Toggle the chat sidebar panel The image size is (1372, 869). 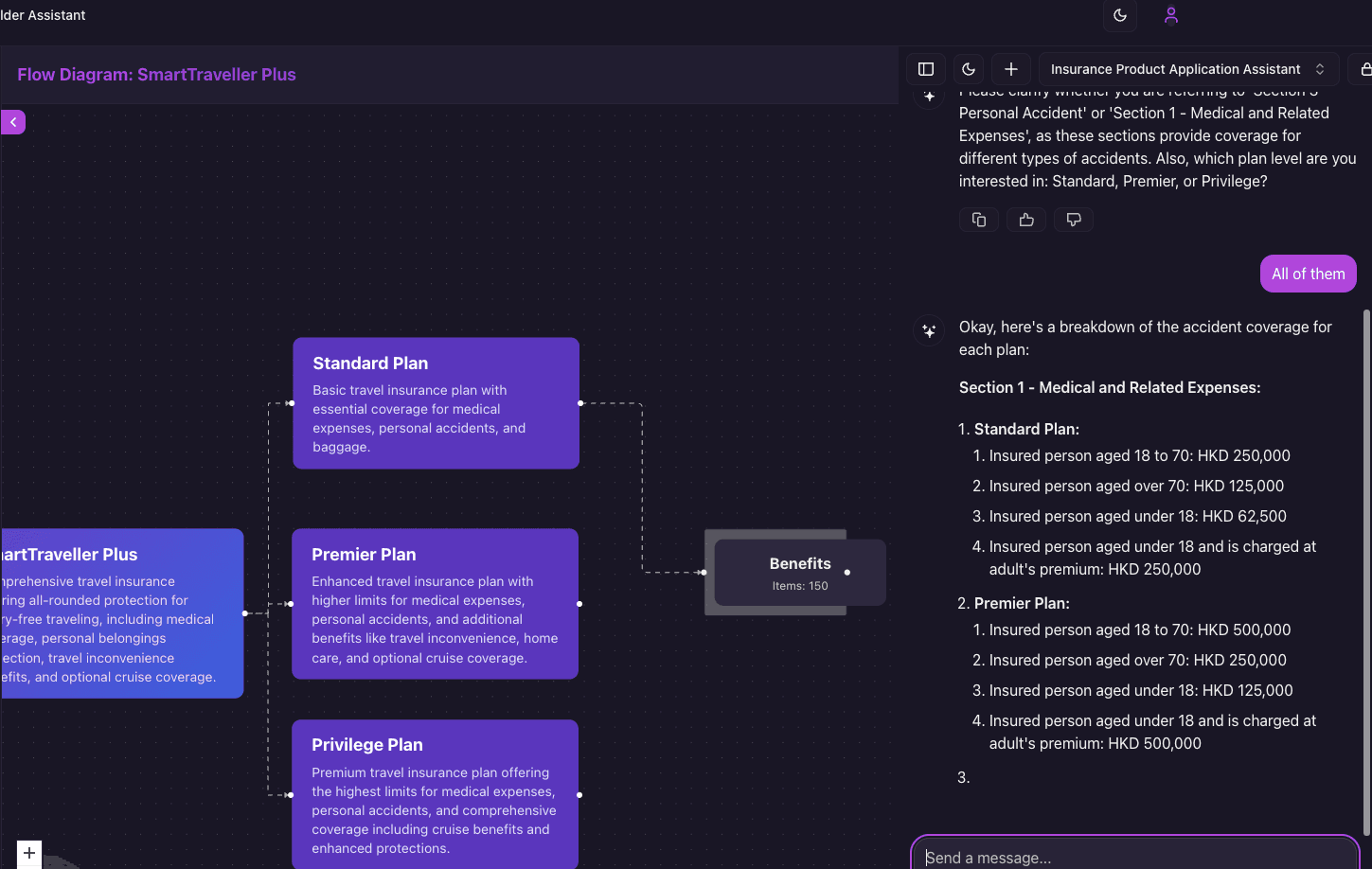[926, 69]
